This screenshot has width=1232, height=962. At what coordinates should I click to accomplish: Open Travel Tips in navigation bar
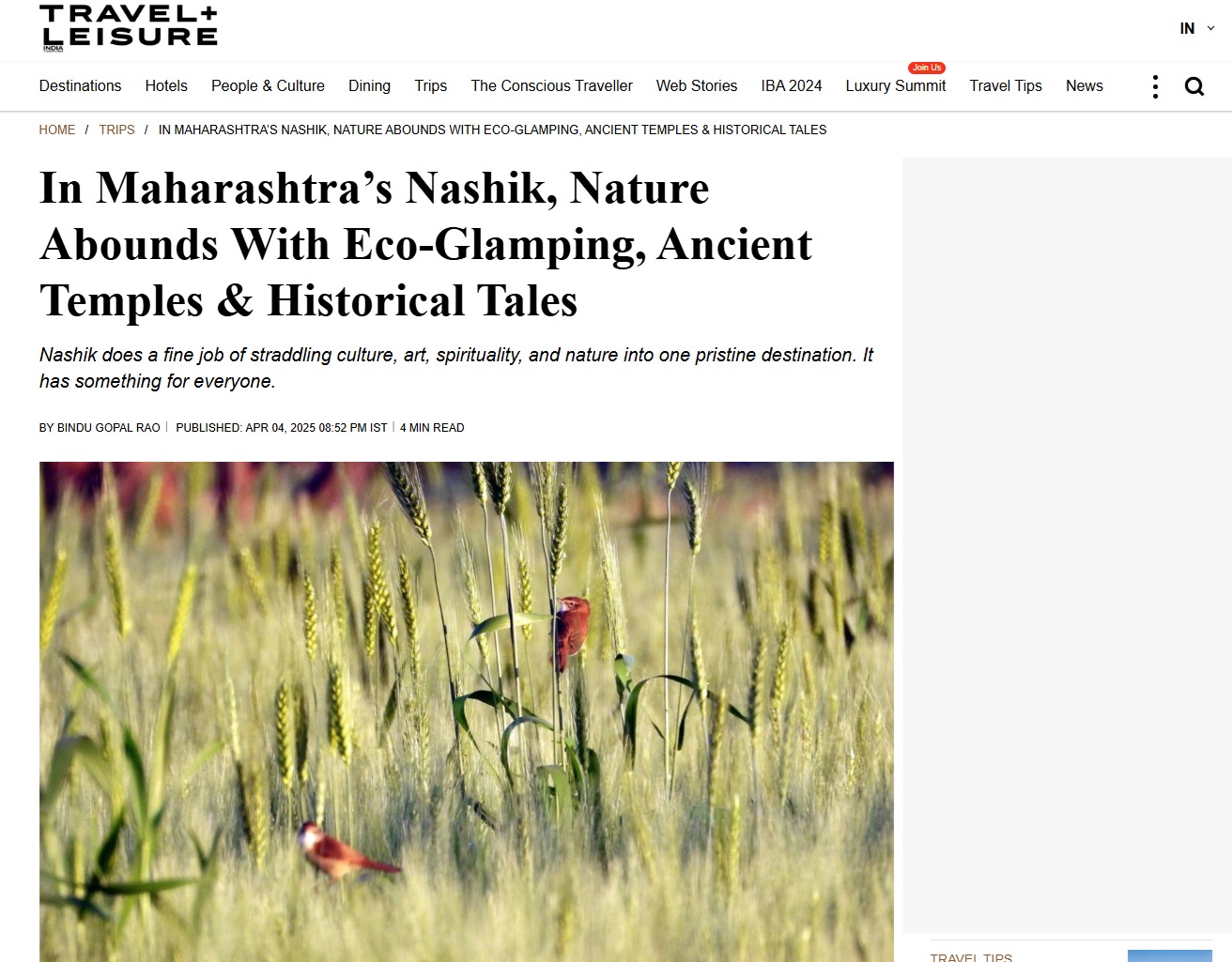1006,85
